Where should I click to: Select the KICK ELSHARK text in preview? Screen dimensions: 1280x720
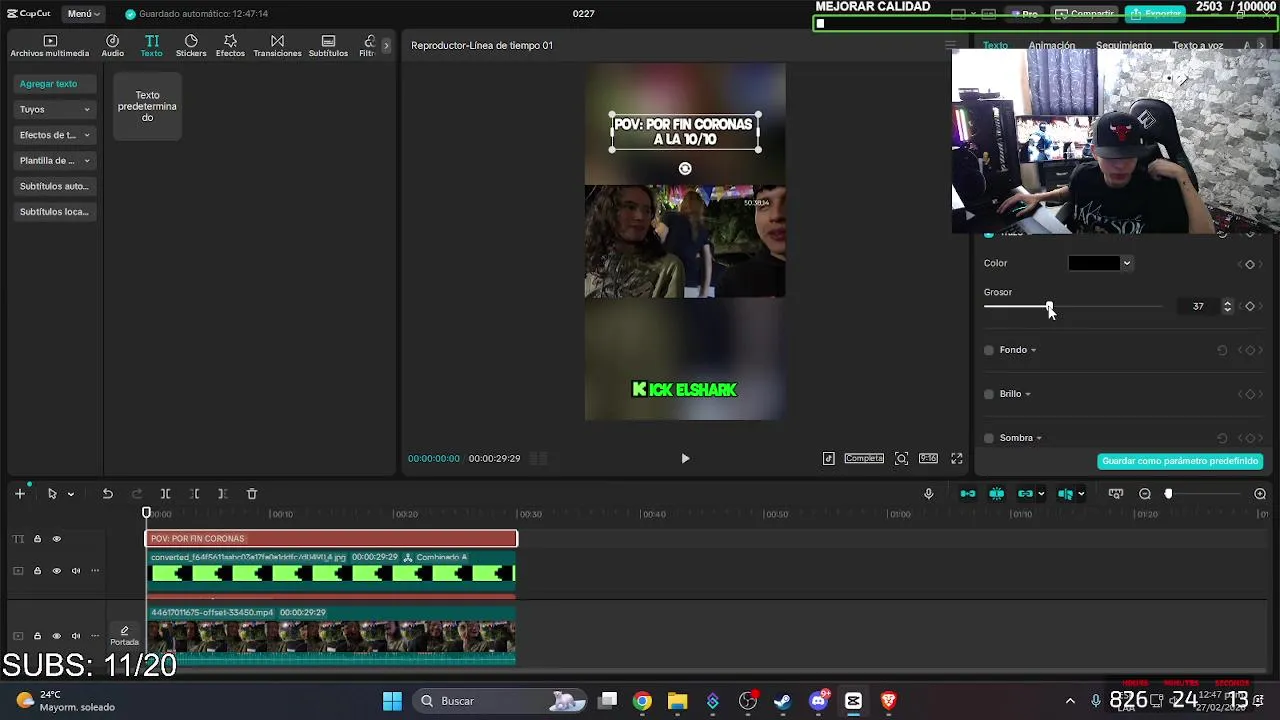(x=685, y=390)
